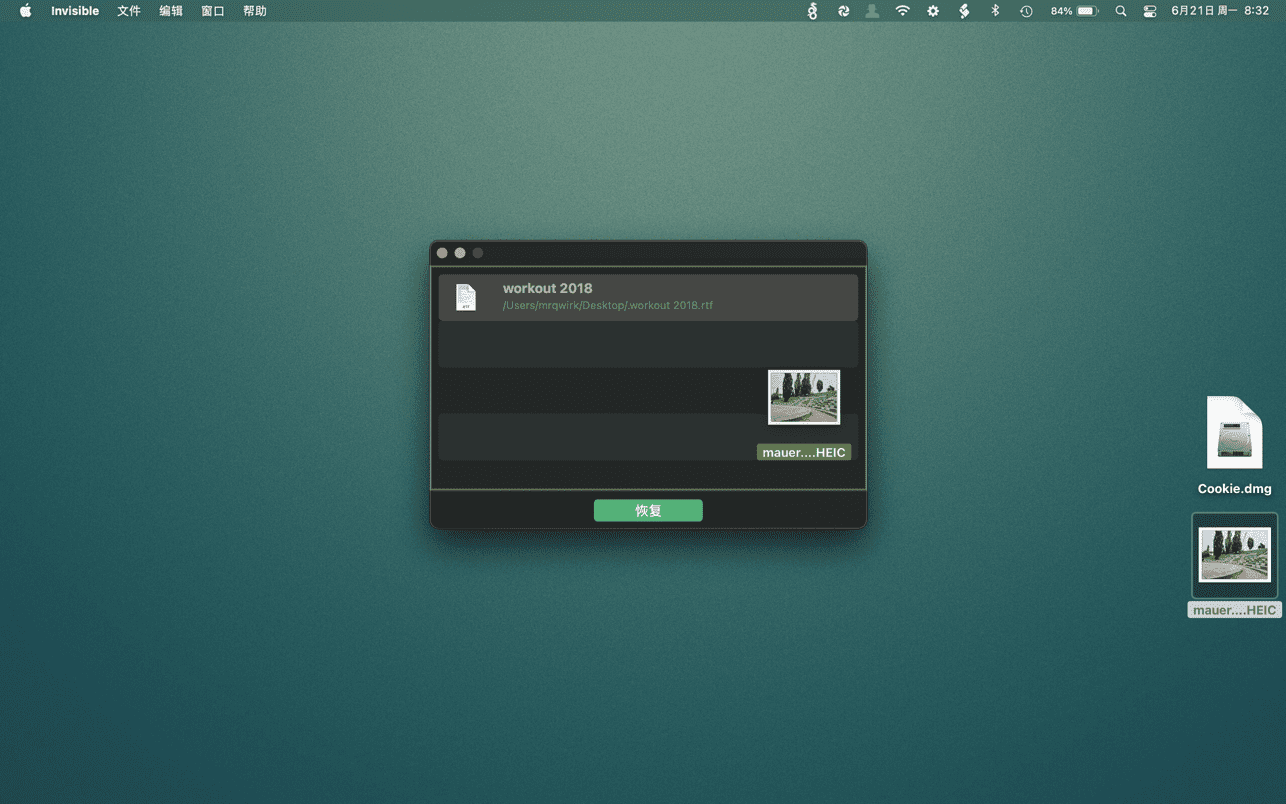Screen dimensions: 1286x804
Task: Click the Time Machine clock icon
Action: tap(1026, 11)
